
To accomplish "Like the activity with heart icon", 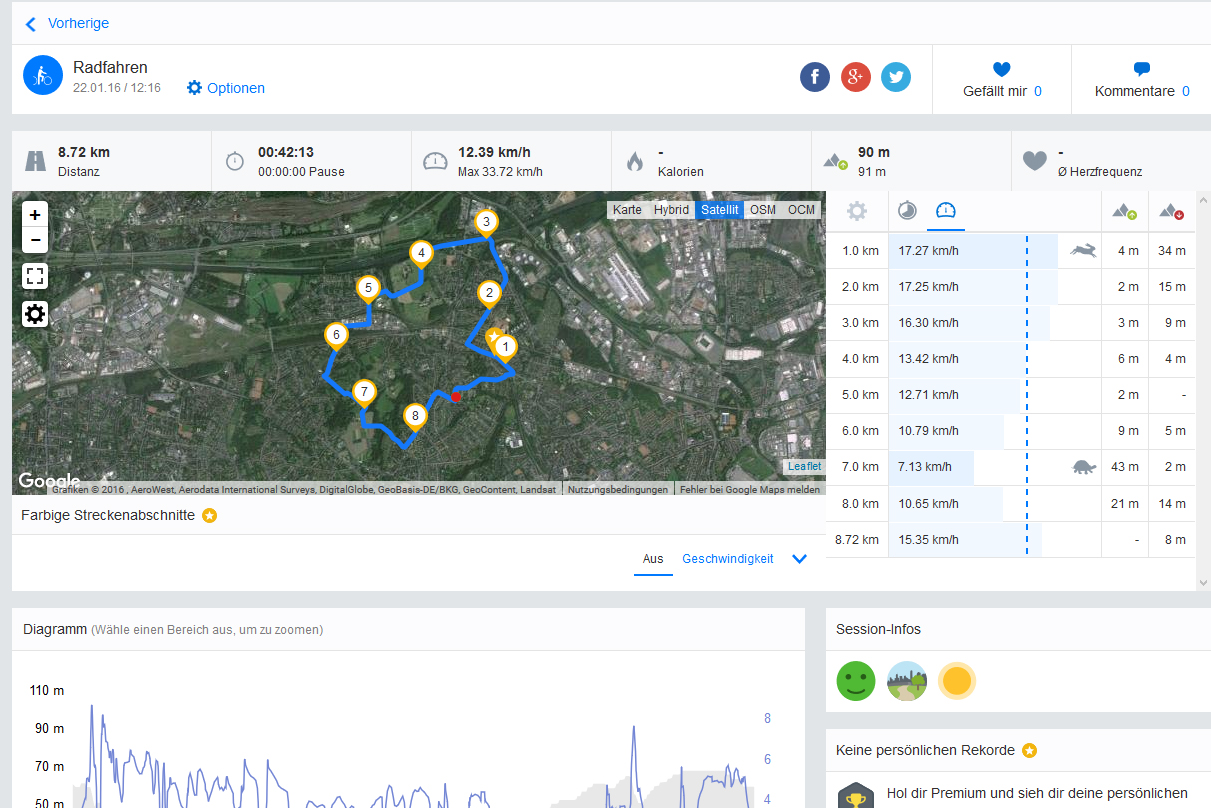I will pyautogui.click(x=1001, y=69).
